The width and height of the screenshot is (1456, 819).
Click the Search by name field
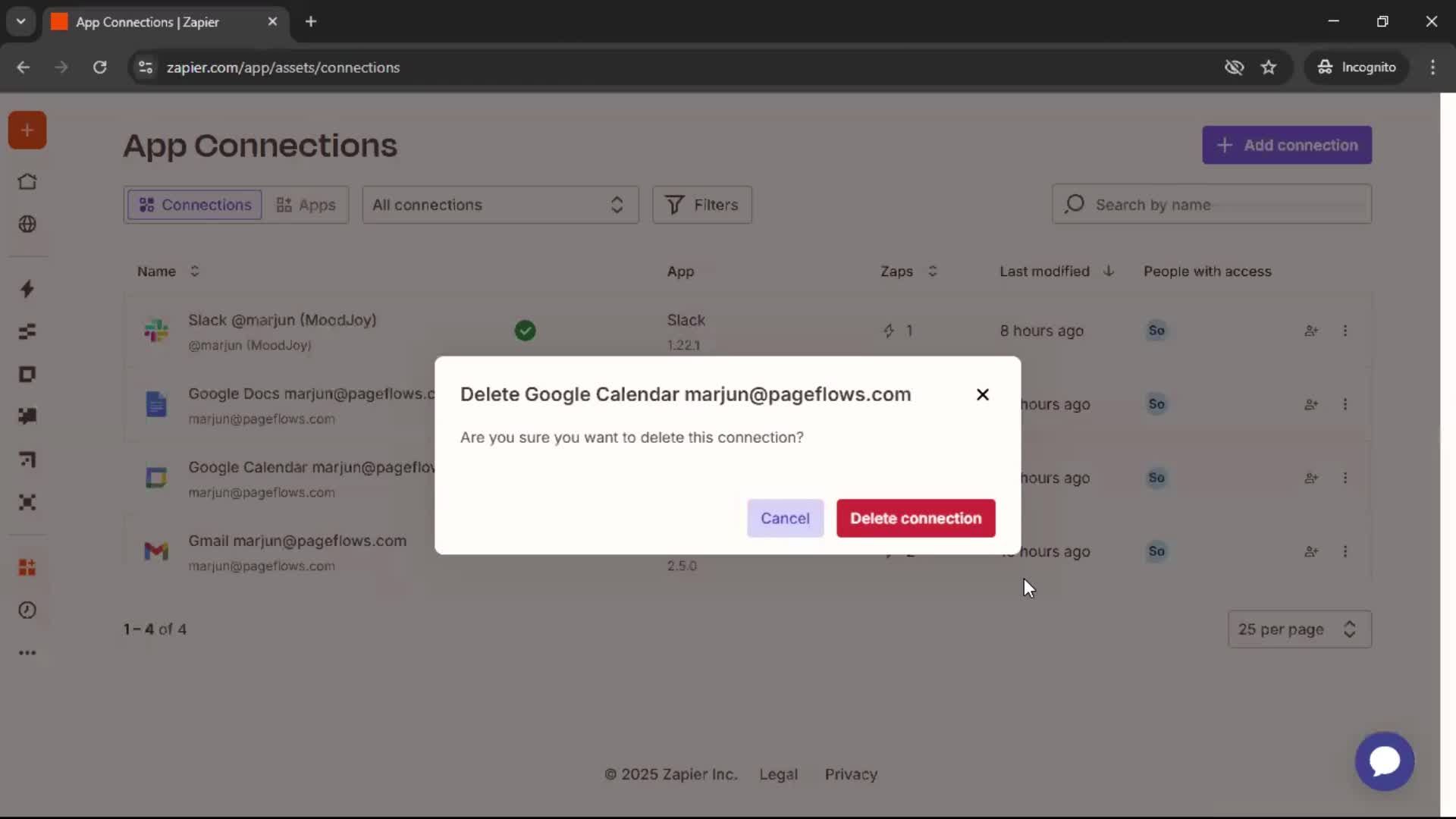[x=1211, y=205]
